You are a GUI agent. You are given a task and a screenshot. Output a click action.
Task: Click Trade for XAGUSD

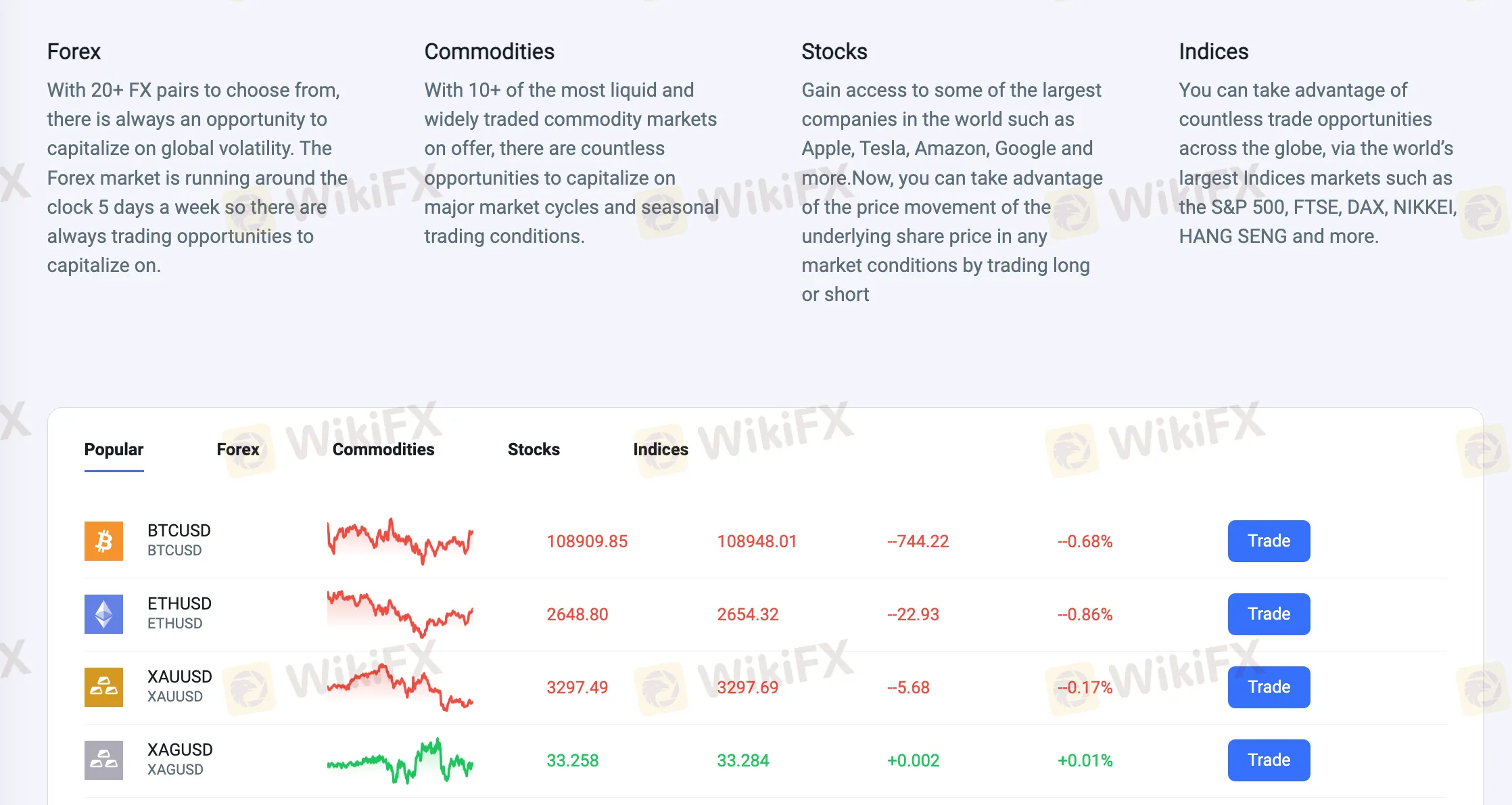(1269, 759)
